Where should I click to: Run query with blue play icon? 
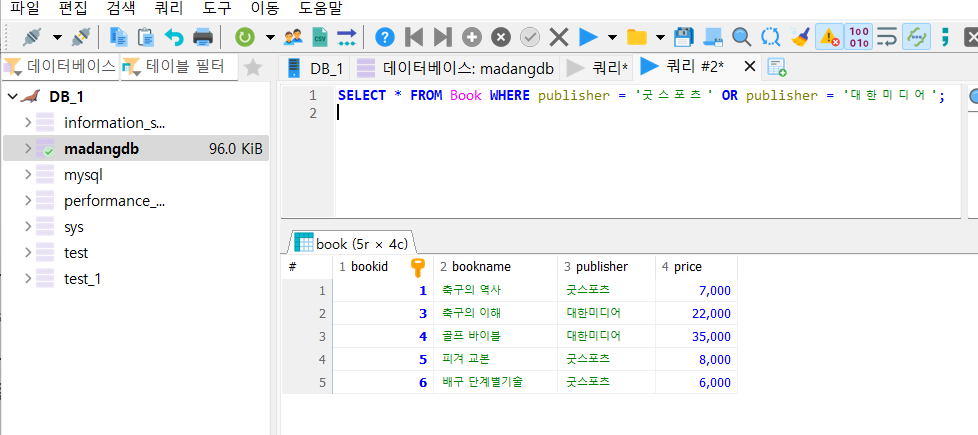click(588, 37)
